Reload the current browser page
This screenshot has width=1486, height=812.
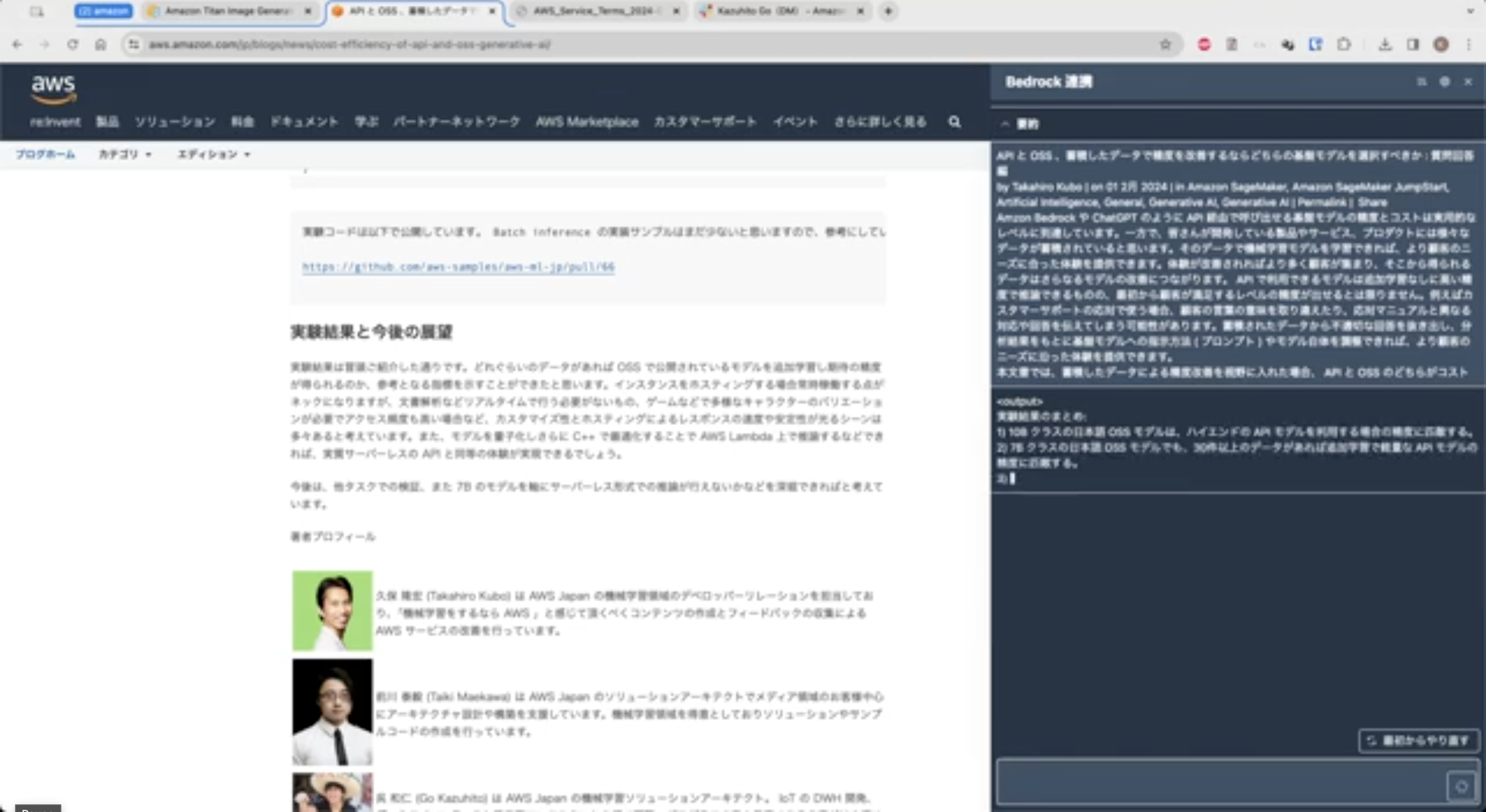point(73,44)
